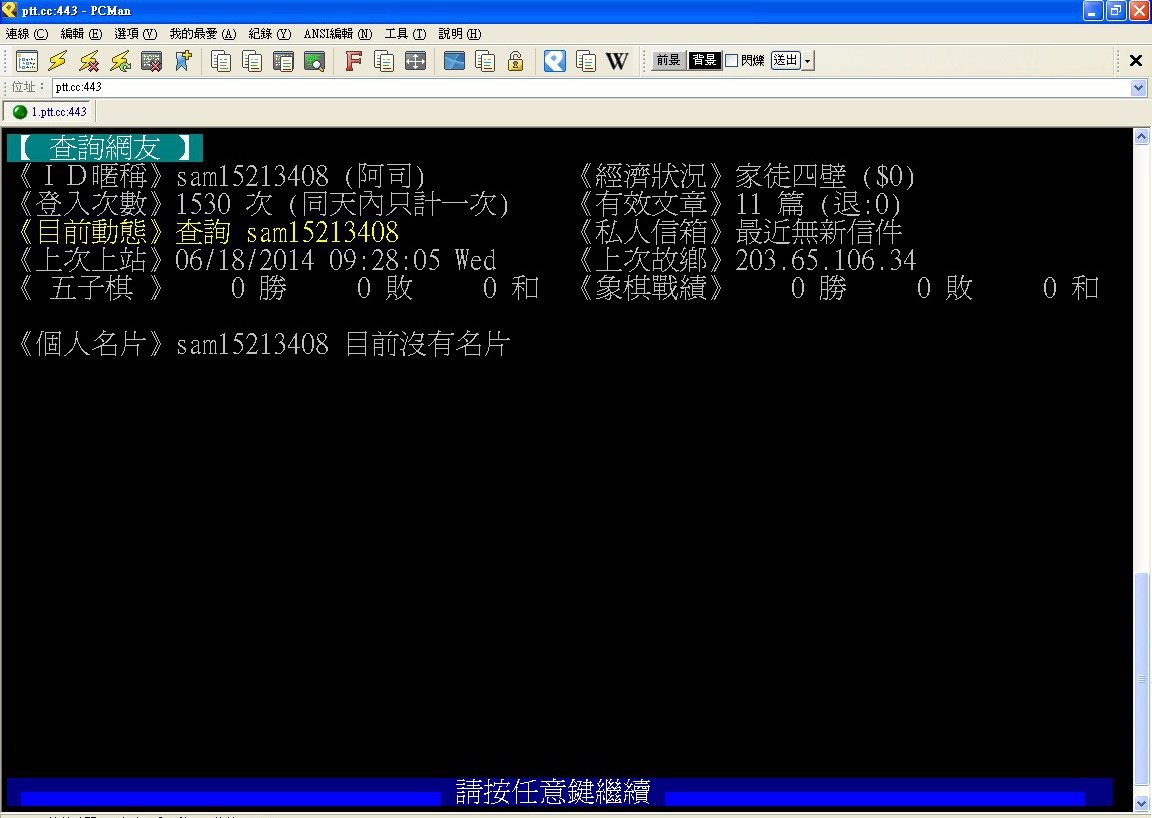
Task: Toggle the 閃爍 blink checkbox
Action: tap(732, 60)
